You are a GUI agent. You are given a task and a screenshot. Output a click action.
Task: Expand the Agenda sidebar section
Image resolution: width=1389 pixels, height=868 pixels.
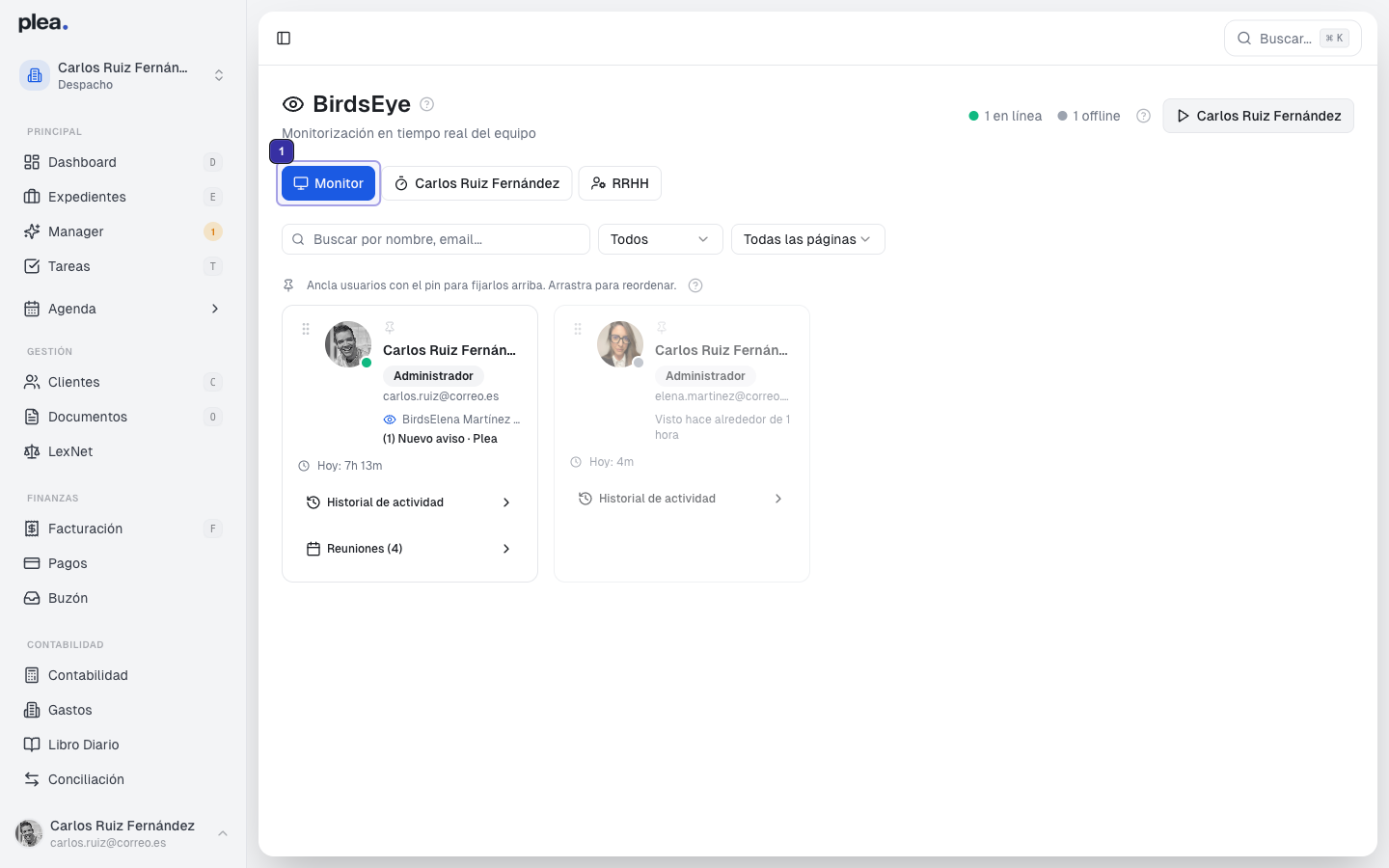[123, 309]
